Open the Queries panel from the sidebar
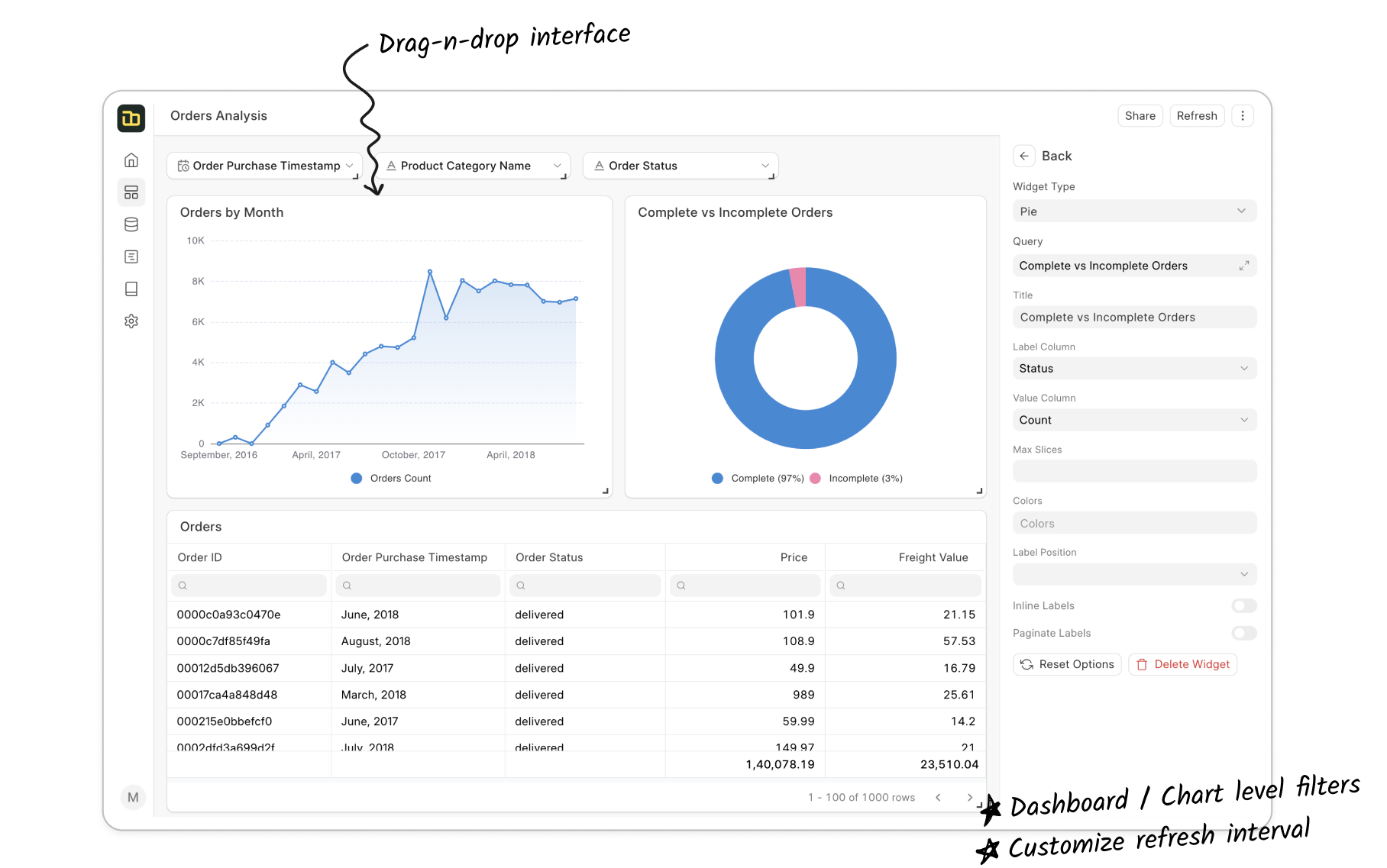Viewport: 1387px width, 868px height. pos(131,257)
